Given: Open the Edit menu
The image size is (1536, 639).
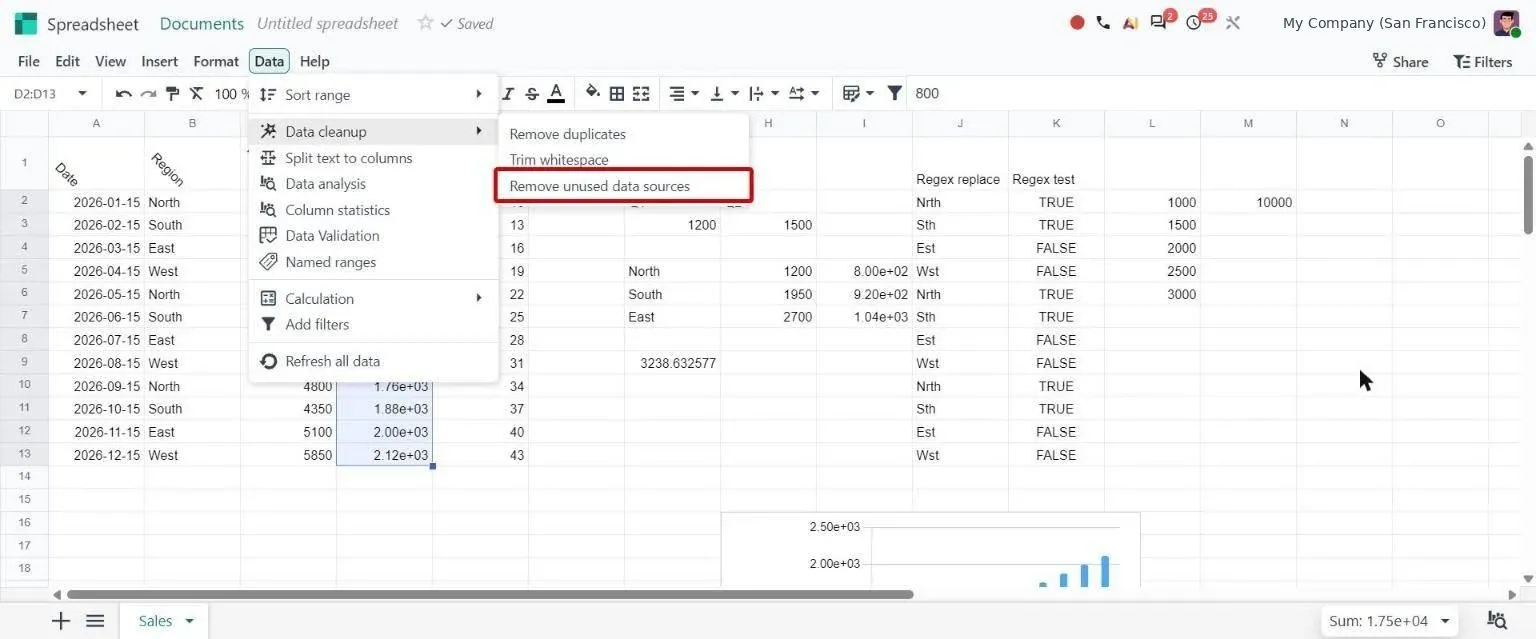Looking at the screenshot, I should click(67, 61).
